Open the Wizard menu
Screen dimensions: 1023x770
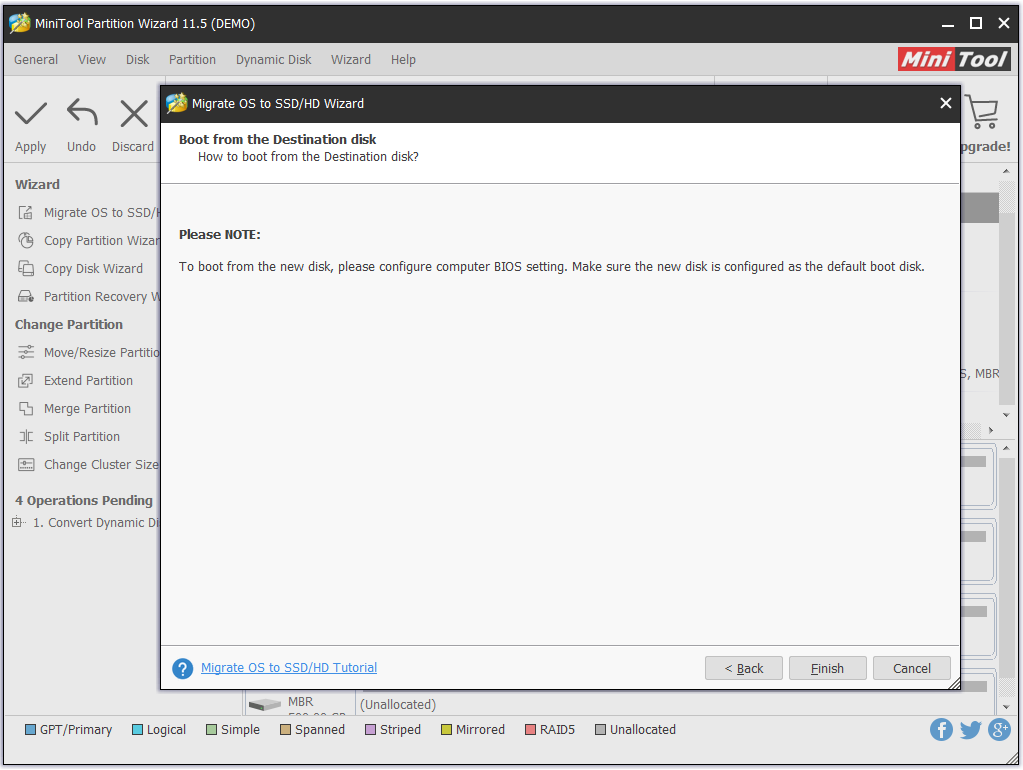tap(351, 60)
